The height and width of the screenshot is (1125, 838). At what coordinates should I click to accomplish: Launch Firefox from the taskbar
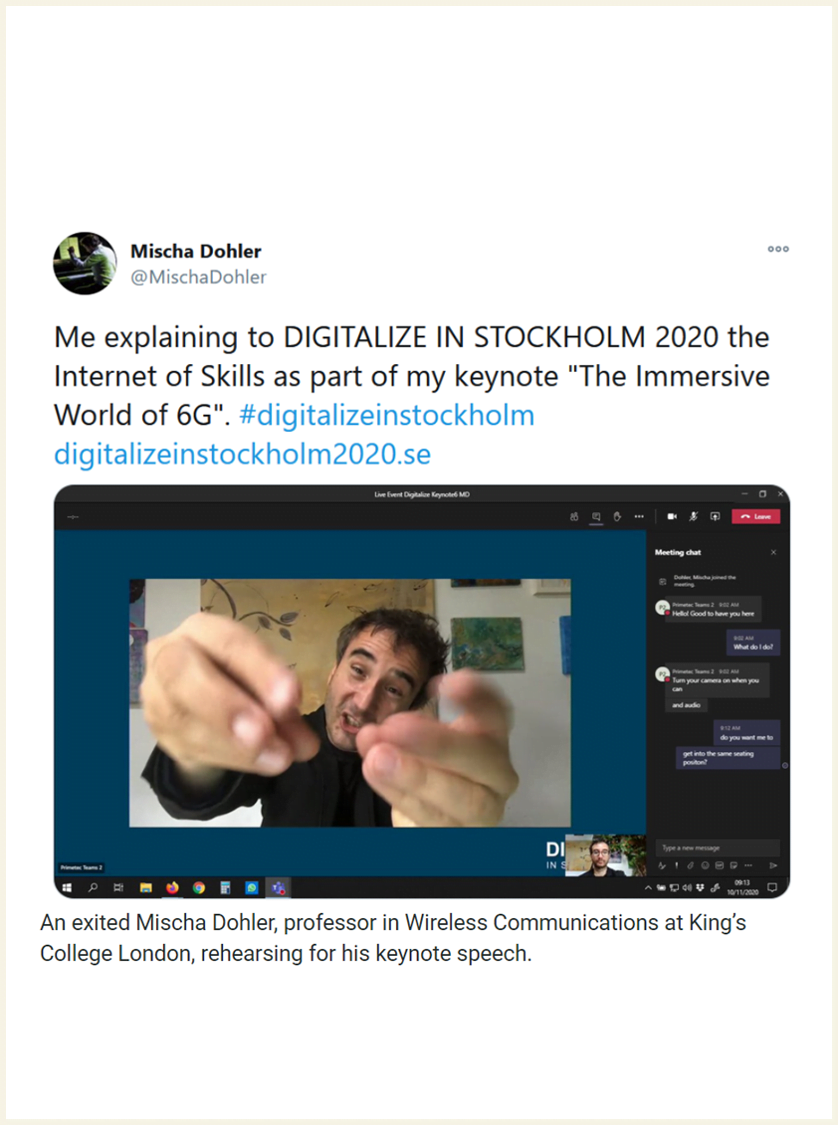[x=172, y=888]
